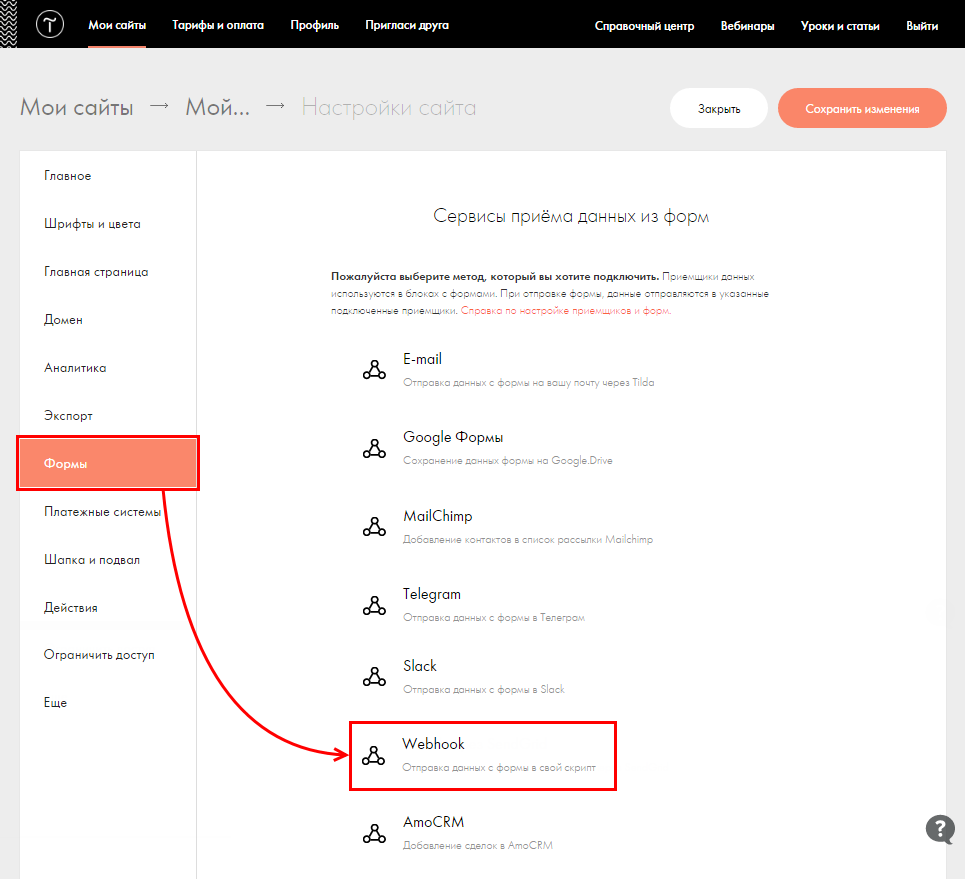
Task: Click the Slack service icon
Action: [x=373, y=677]
